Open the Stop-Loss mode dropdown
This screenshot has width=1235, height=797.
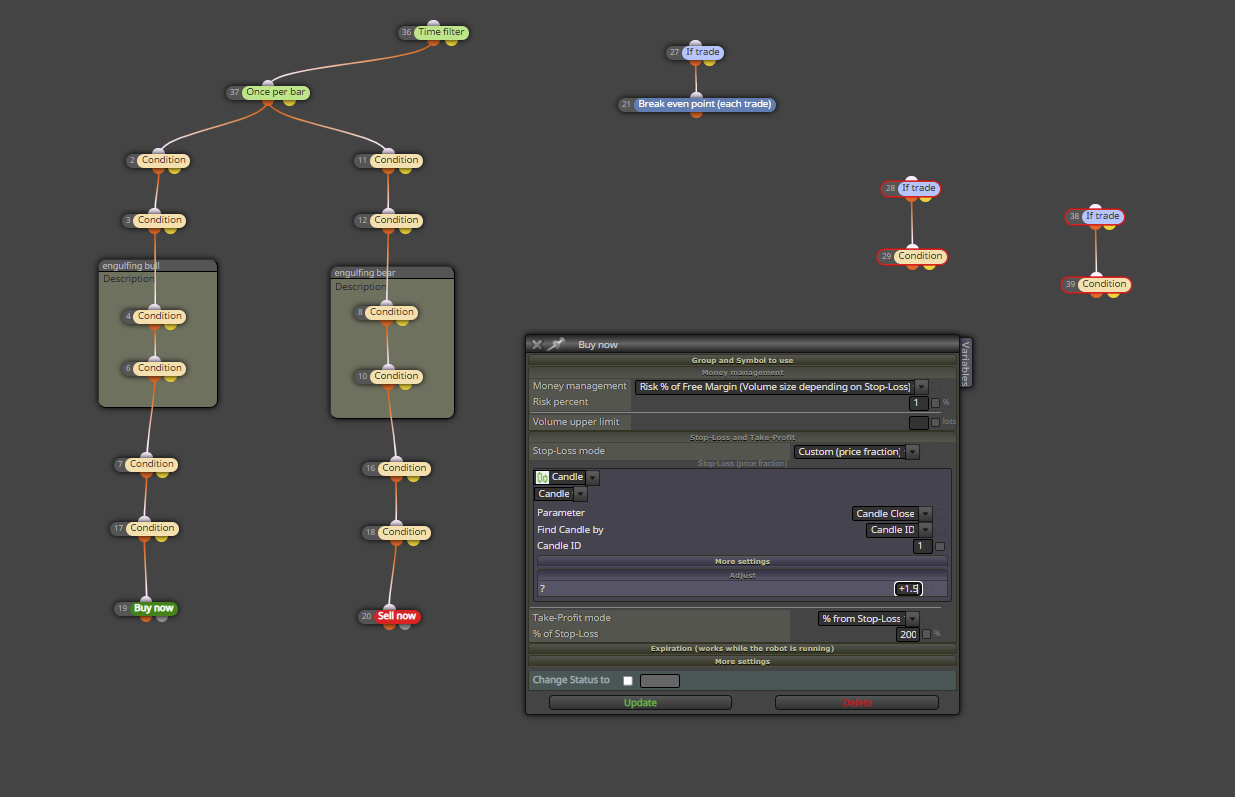point(856,452)
